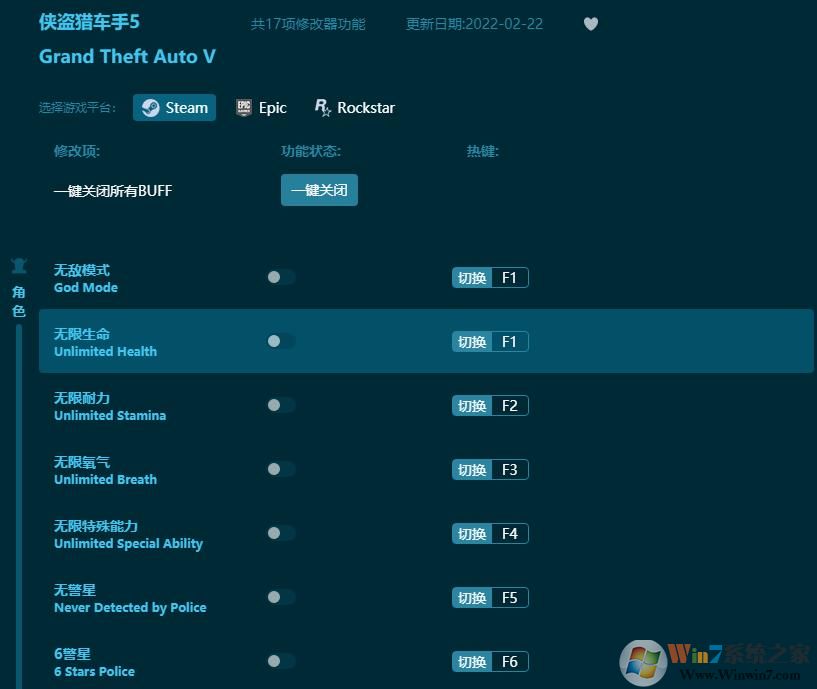
Task: Click 切换 button for Unlimited Stamina
Action: [x=472, y=406]
